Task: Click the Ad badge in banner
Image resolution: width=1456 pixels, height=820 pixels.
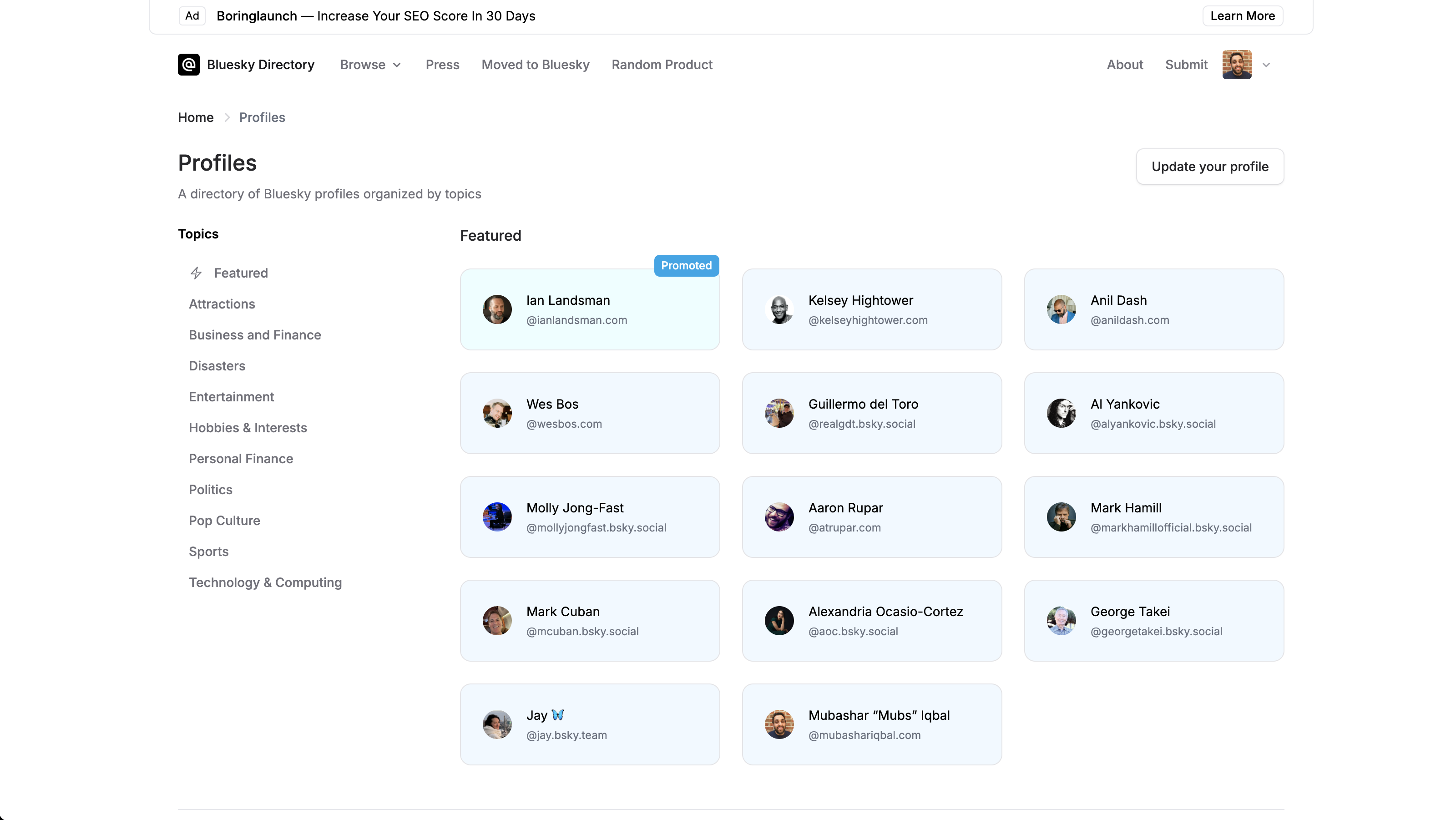Action: coord(192,16)
